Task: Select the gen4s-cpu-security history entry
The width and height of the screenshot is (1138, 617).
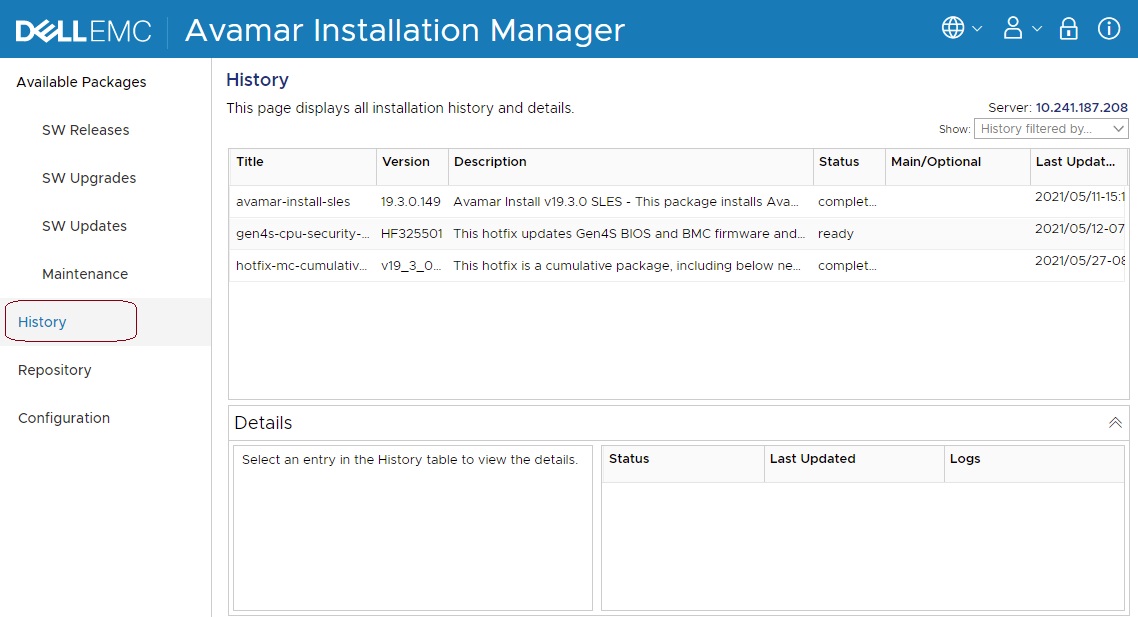Action: coord(303,234)
